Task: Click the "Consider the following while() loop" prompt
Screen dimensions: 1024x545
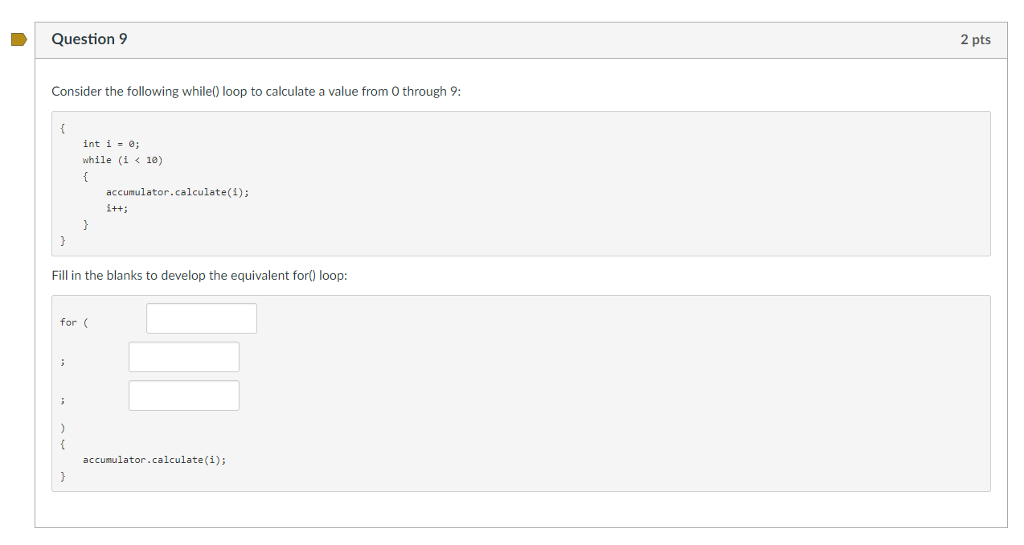Action: tap(256, 91)
